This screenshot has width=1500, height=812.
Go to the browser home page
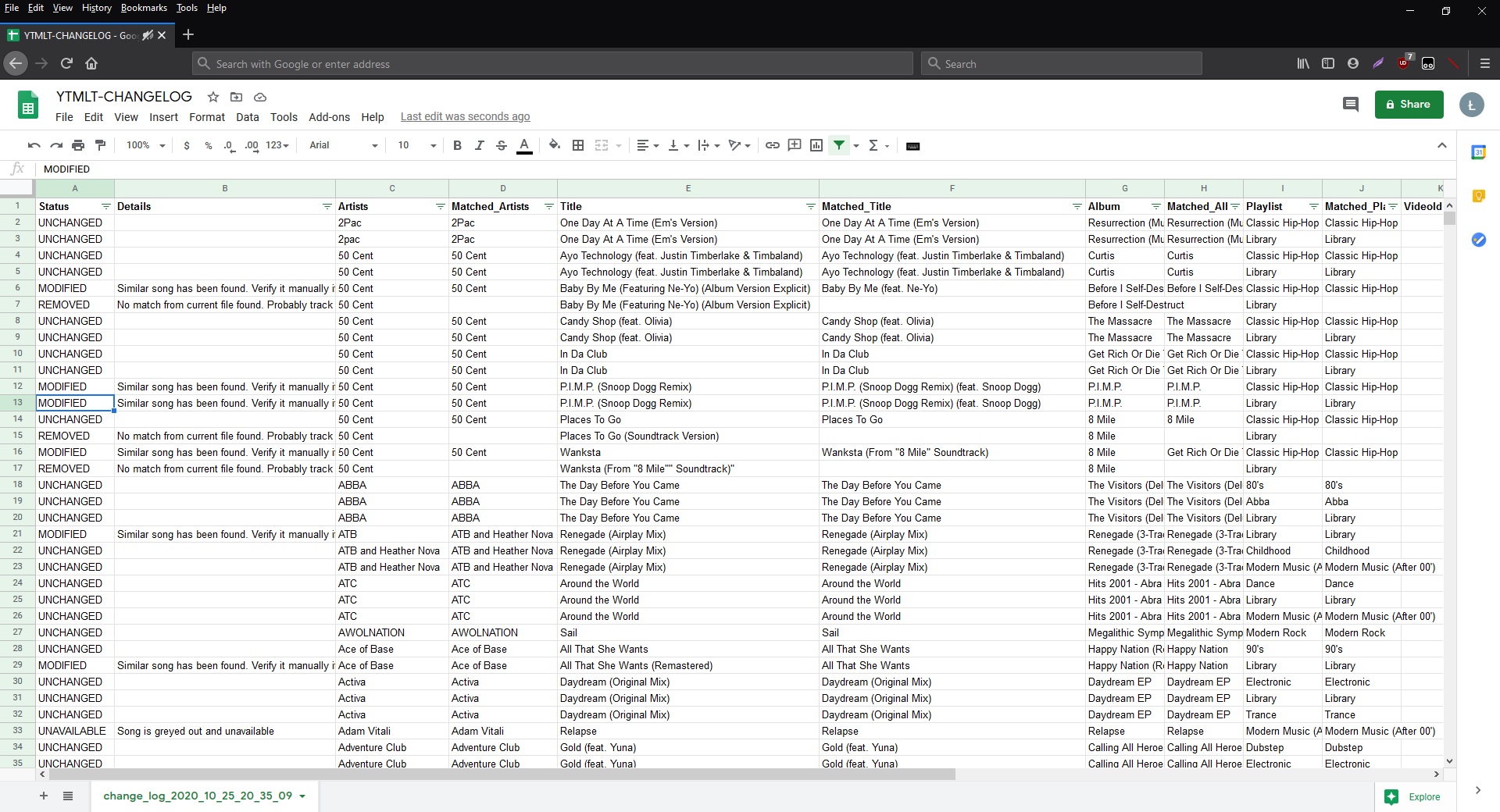point(91,63)
